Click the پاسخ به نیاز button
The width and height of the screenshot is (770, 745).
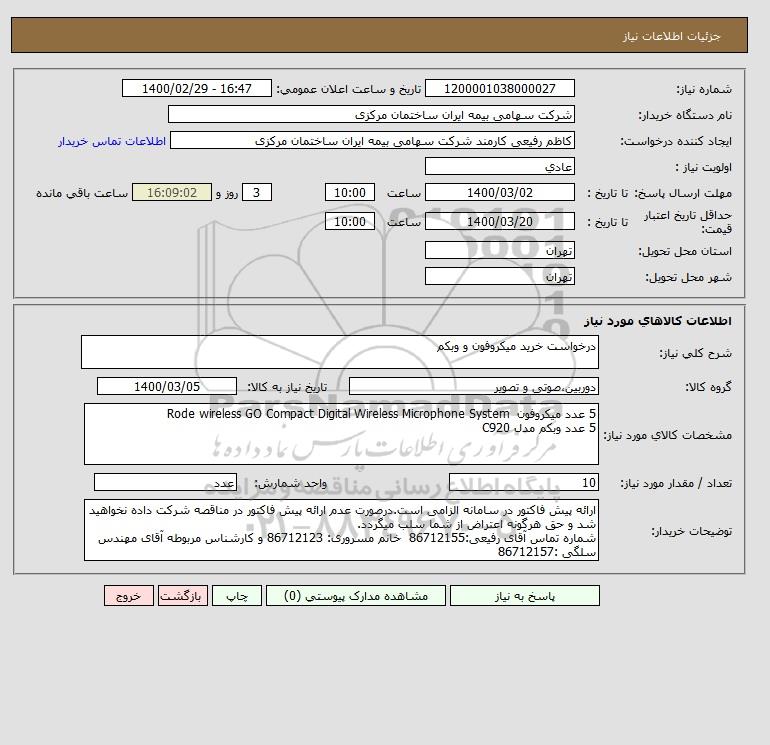[524, 595]
